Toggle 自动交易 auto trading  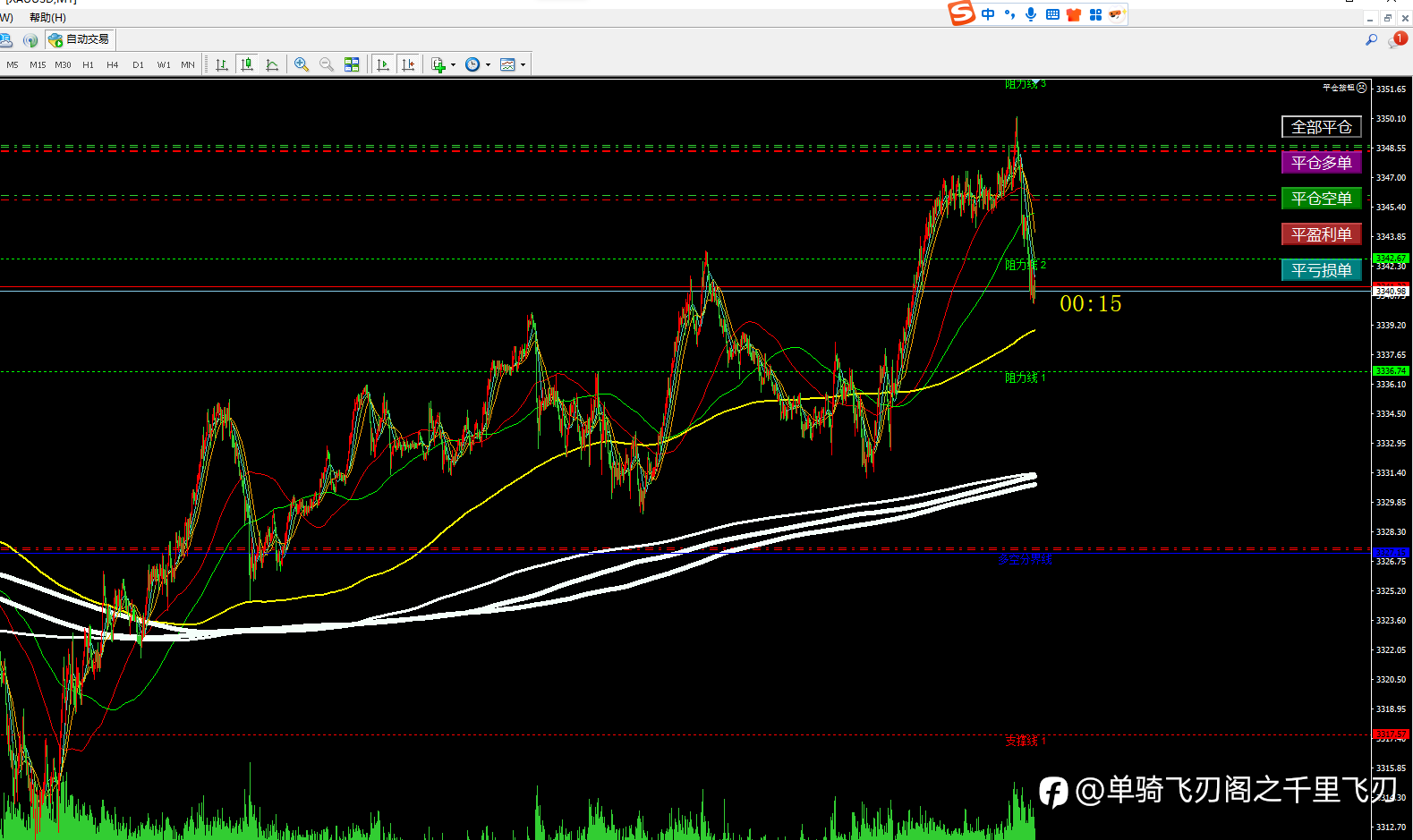[81, 39]
